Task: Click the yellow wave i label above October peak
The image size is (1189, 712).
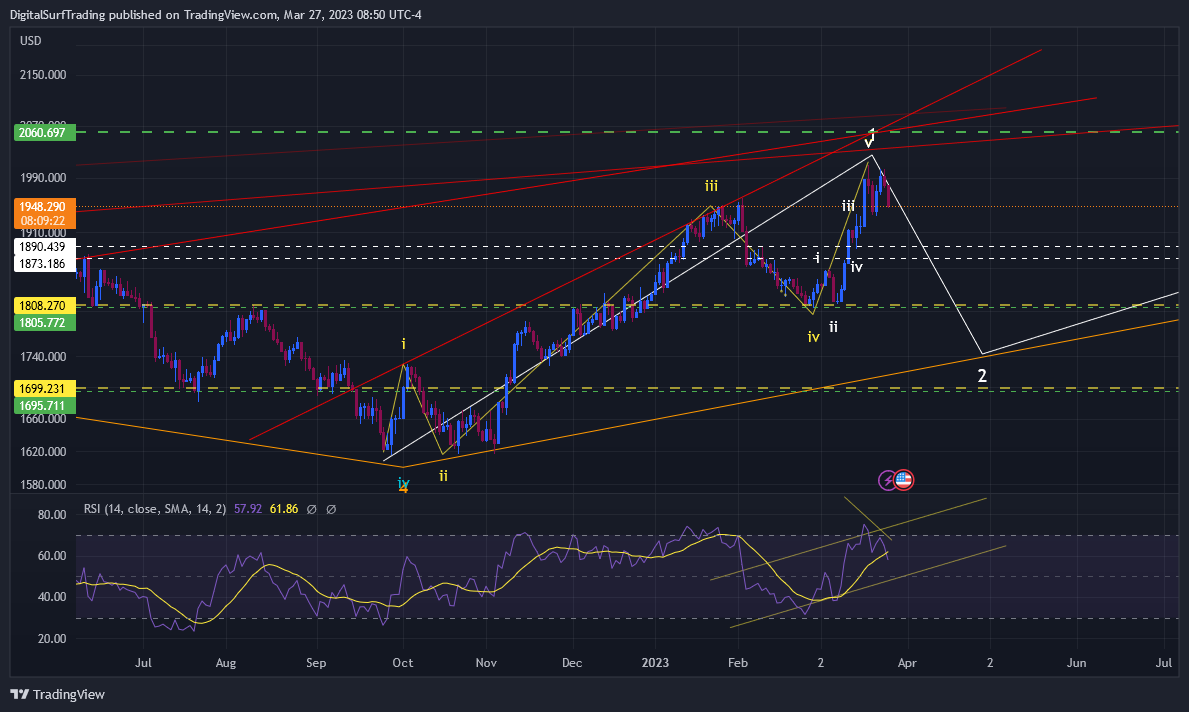Action: click(403, 344)
